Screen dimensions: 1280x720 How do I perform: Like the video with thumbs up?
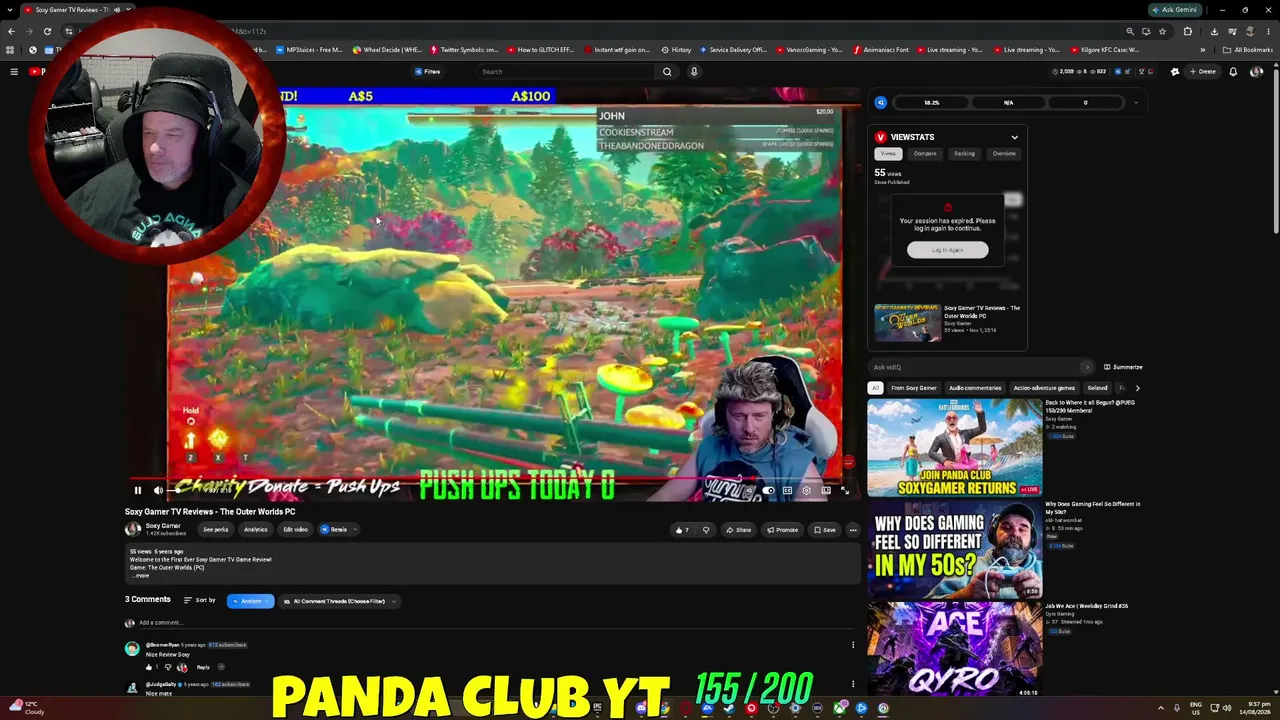click(681, 530)
